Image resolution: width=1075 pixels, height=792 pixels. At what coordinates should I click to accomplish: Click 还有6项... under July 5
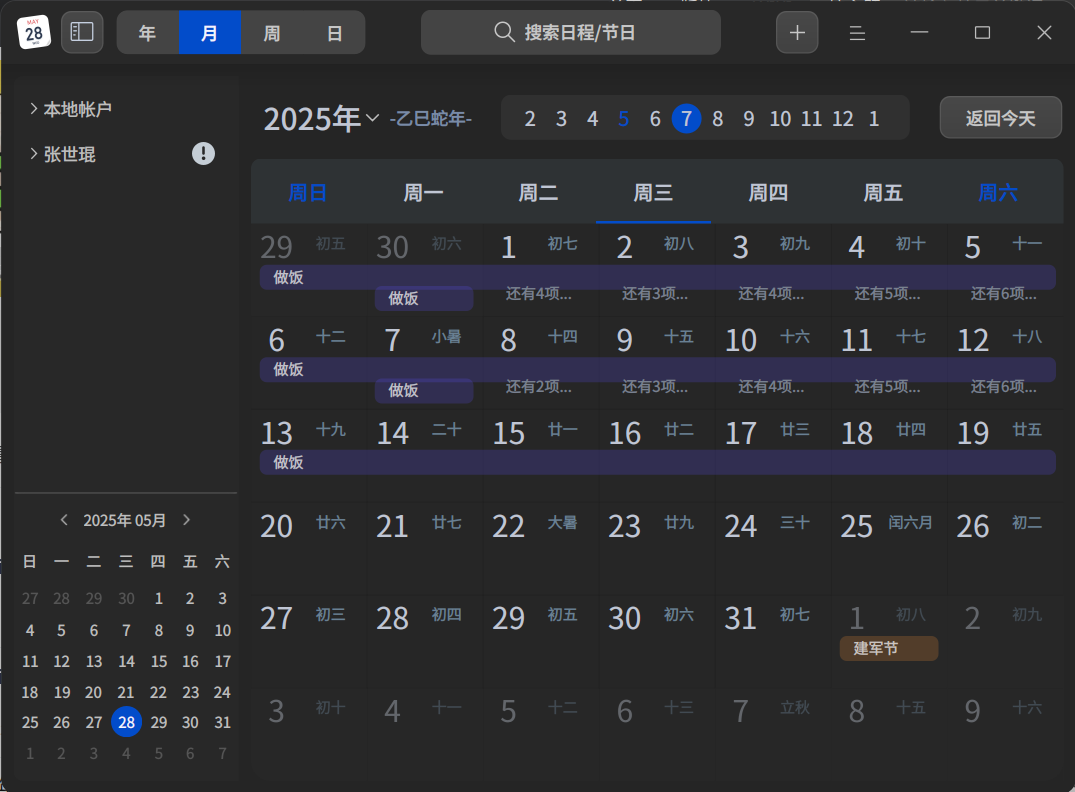coord(1004,294)
